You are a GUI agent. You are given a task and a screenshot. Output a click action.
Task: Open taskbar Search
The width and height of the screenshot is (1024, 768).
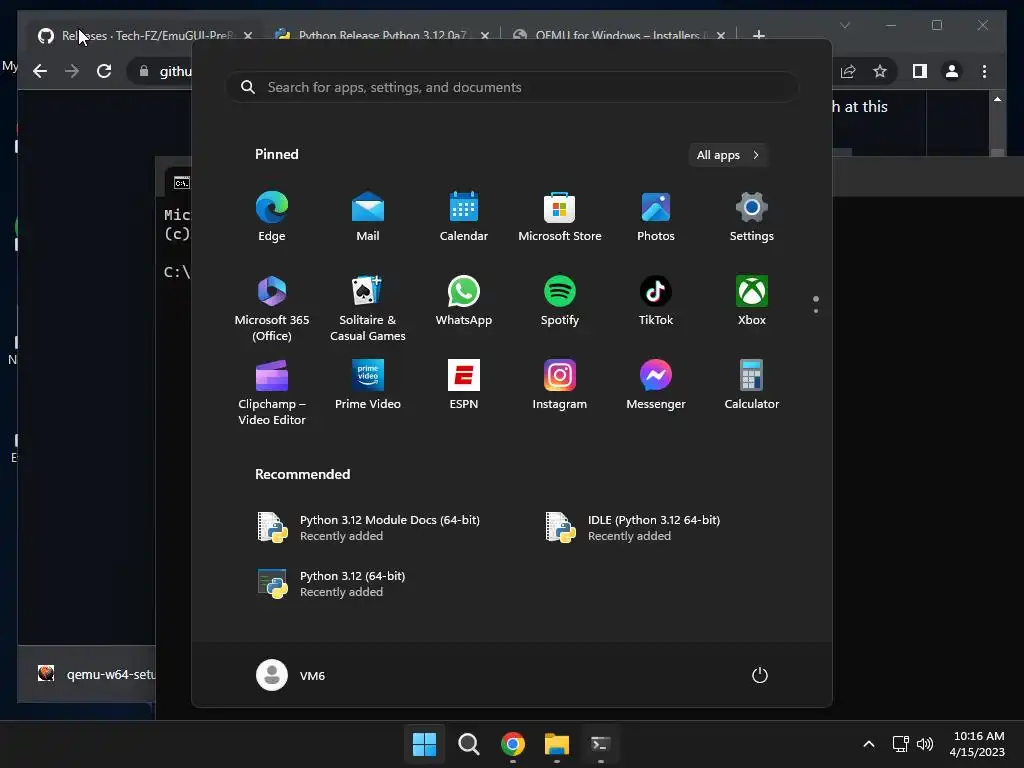click(468, 744)
